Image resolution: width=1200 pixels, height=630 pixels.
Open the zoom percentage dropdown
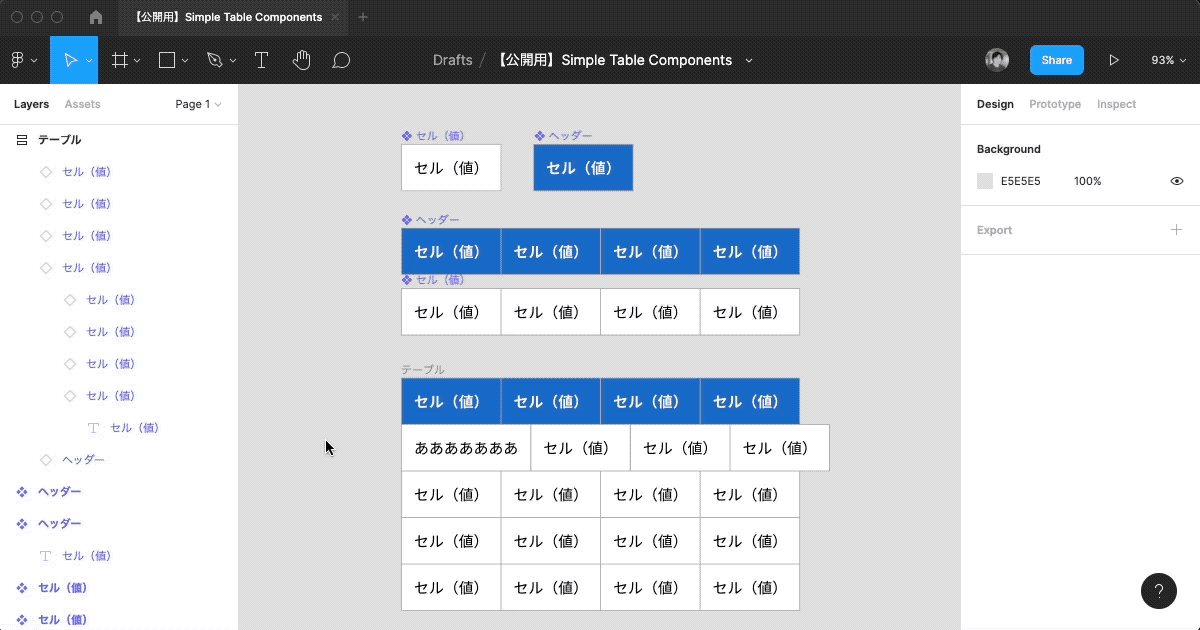(1167, 60)
